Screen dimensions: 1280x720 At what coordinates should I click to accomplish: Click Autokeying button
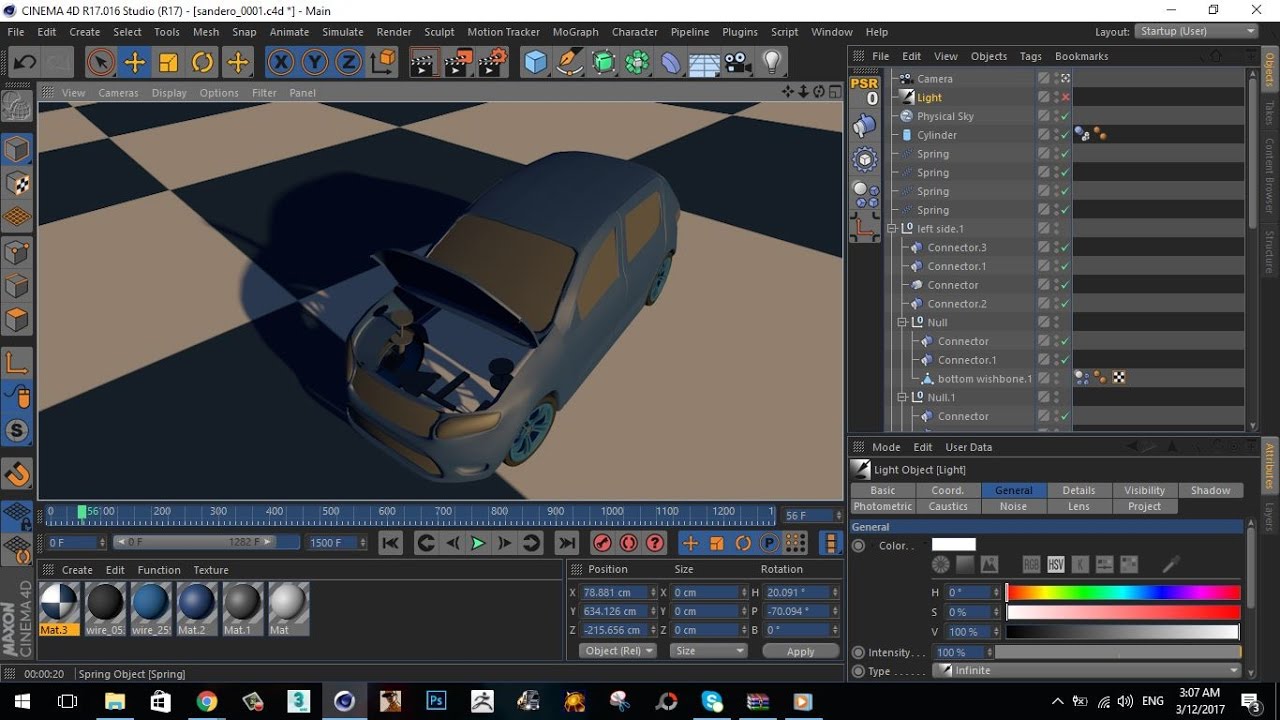[x=629, y=543]
